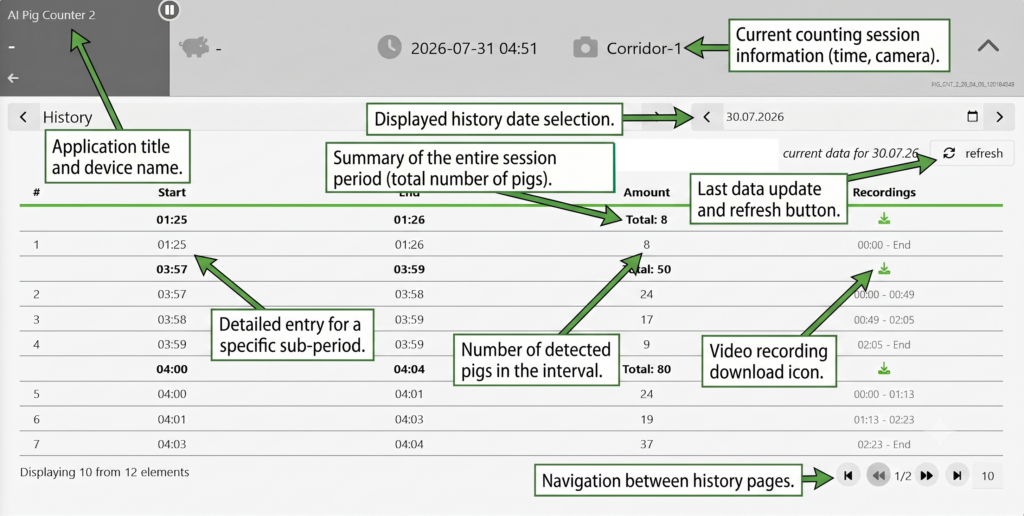Image resolution: width=1024 pixels, height=516 pixels.
Task: Select recording segment 02:05 - End
Action: (x=884, y=344)
